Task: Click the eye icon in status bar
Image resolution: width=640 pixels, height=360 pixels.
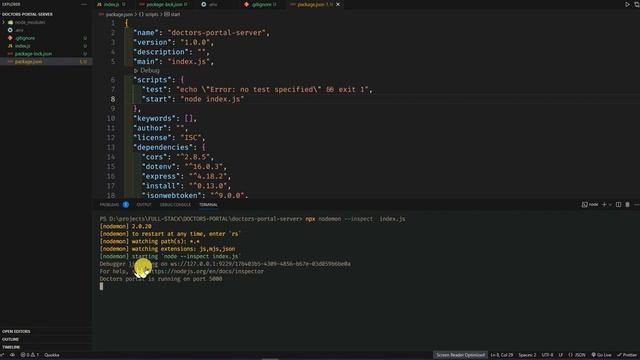Action: (x=13, y=355)
